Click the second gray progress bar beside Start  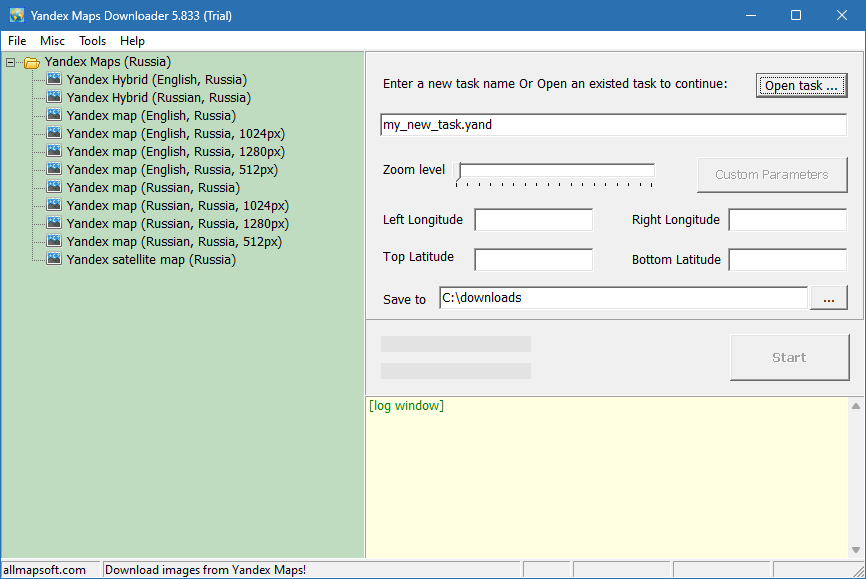456,371
